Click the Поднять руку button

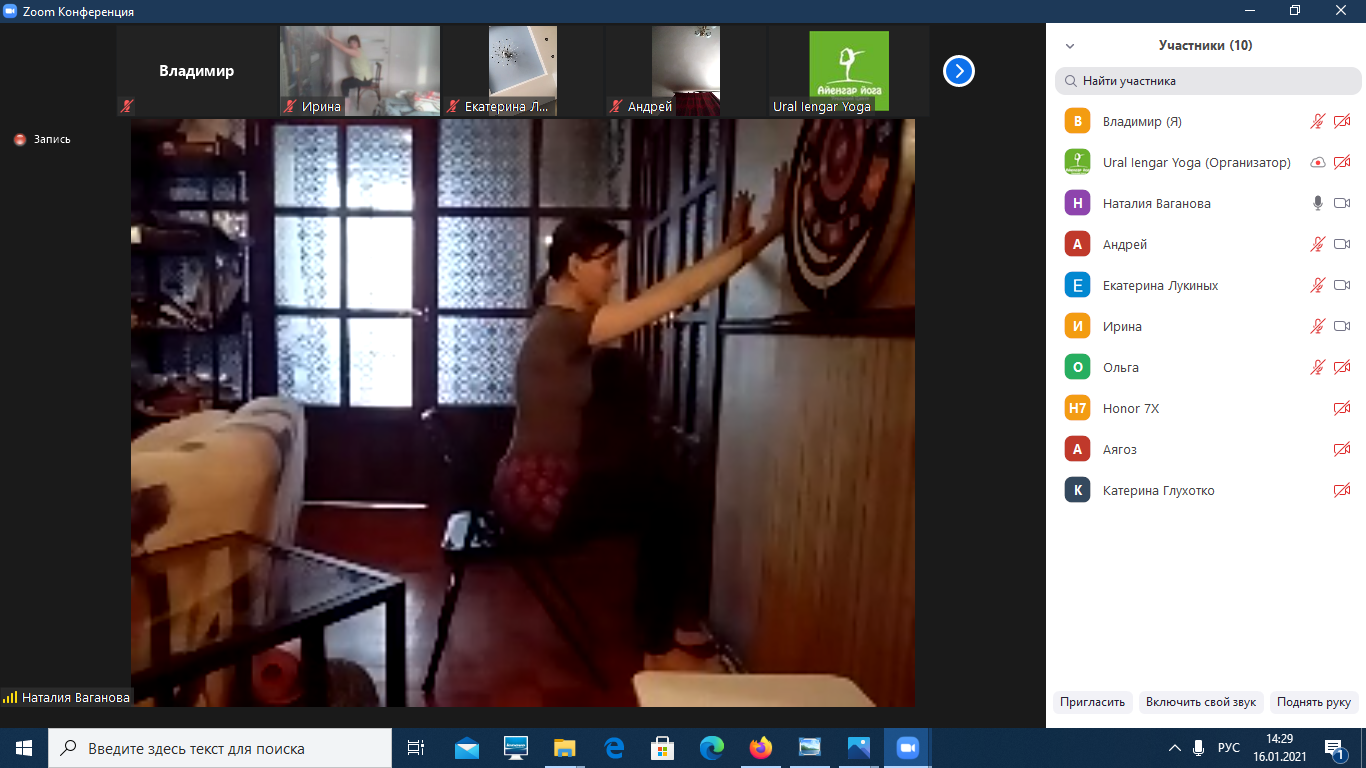(1313, 702)
